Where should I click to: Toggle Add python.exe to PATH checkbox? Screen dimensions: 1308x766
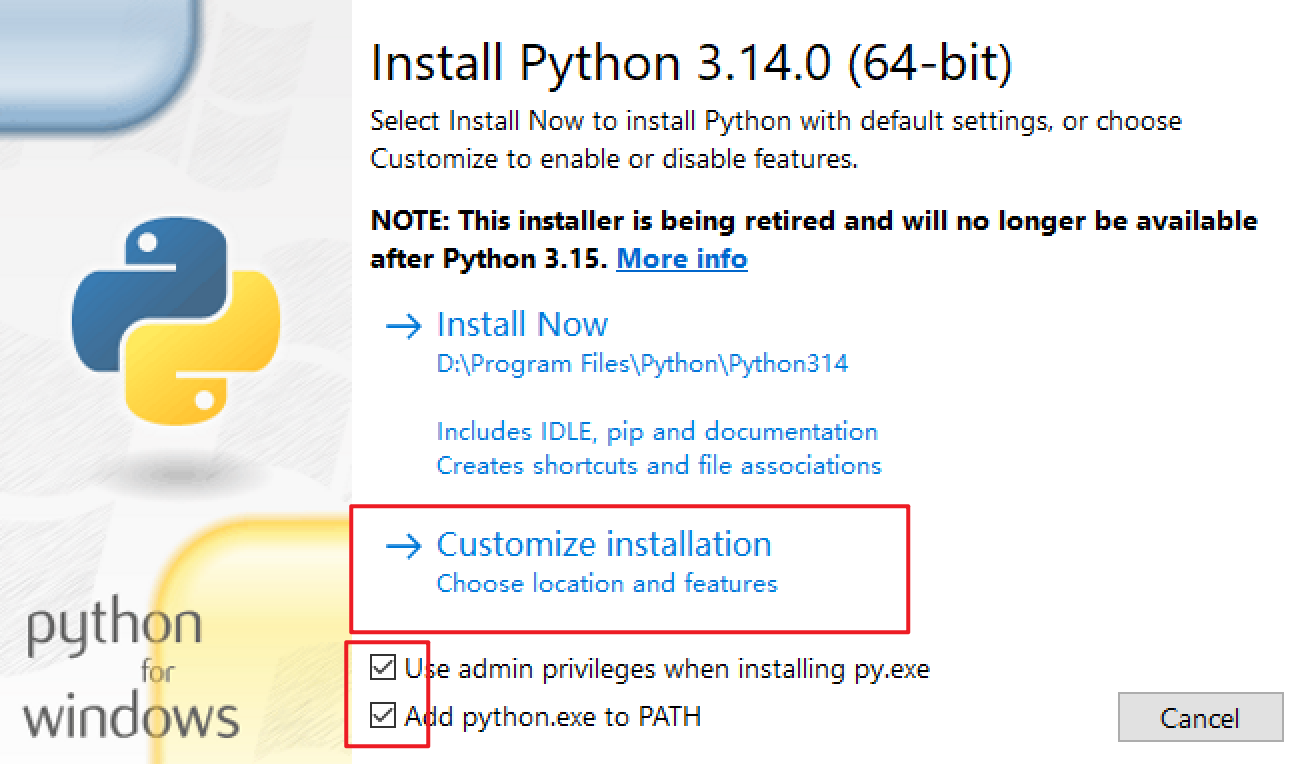click(x=382, y=715)
